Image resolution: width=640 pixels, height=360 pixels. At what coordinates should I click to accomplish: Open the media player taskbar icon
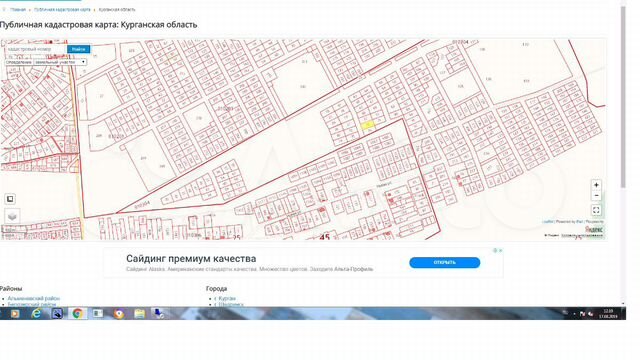[15, 313]
